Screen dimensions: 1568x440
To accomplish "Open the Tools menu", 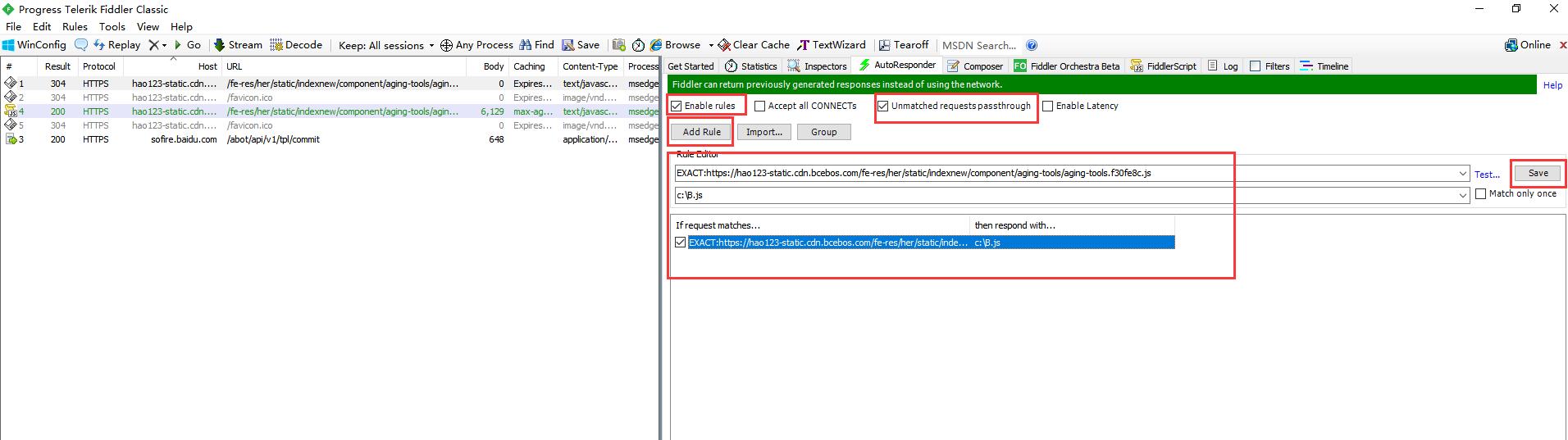I will tap(112, 26).
